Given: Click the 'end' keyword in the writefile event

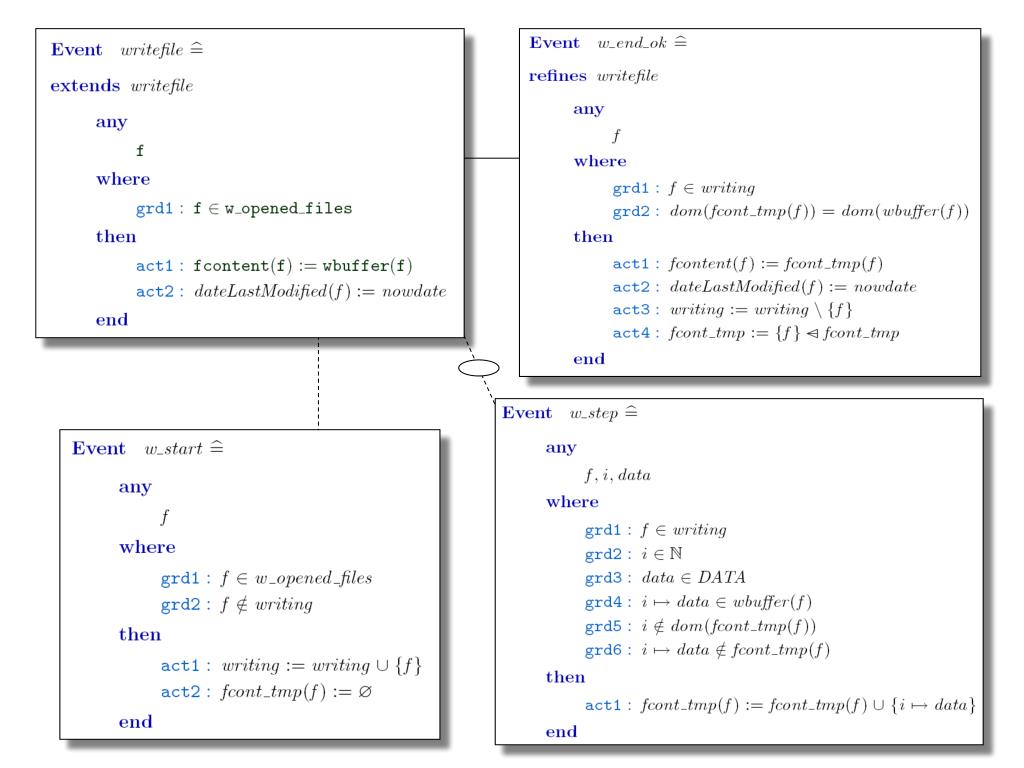Looking at the screenshot, I should coord(112,320).
